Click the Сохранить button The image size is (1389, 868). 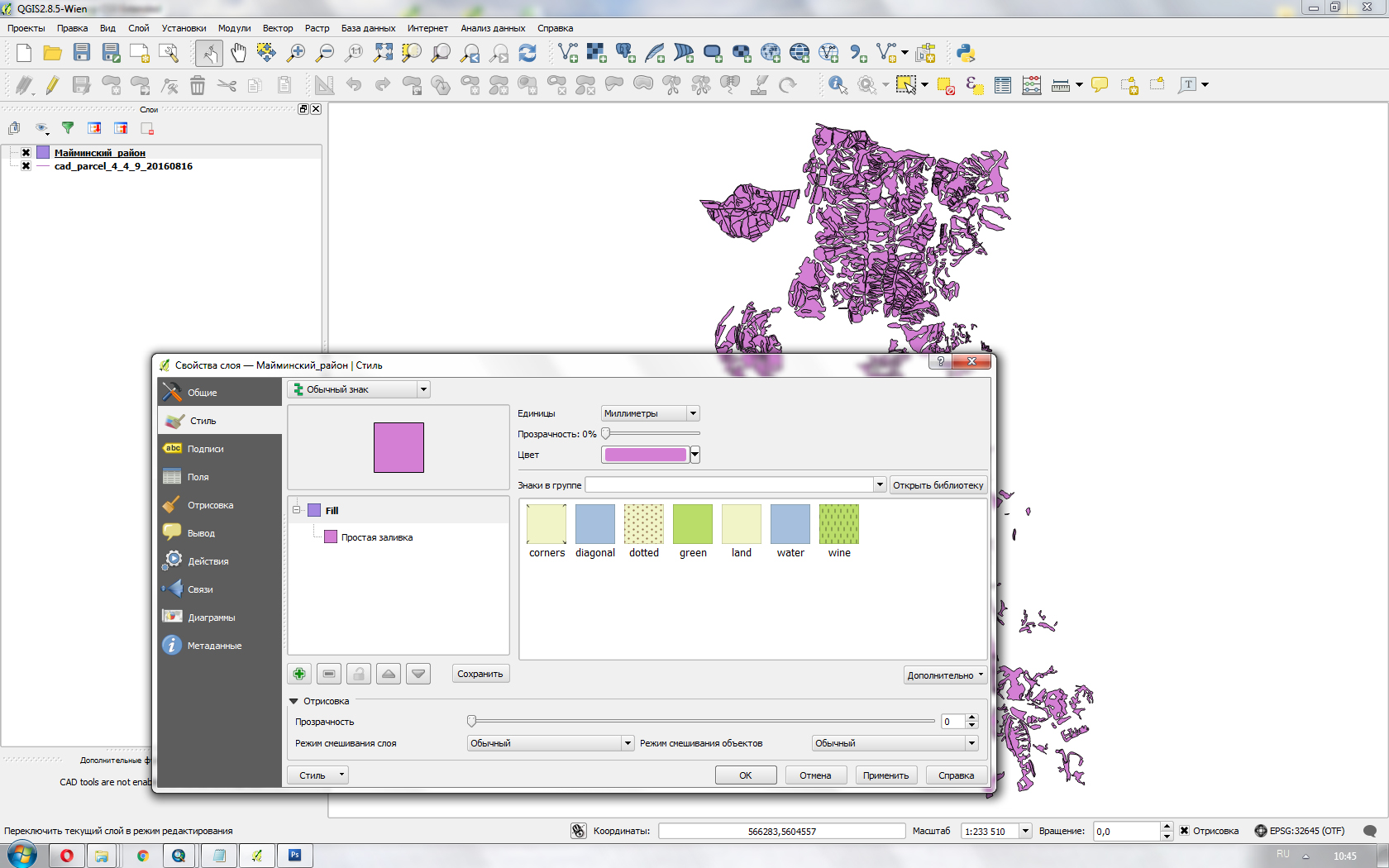point(480,674)
